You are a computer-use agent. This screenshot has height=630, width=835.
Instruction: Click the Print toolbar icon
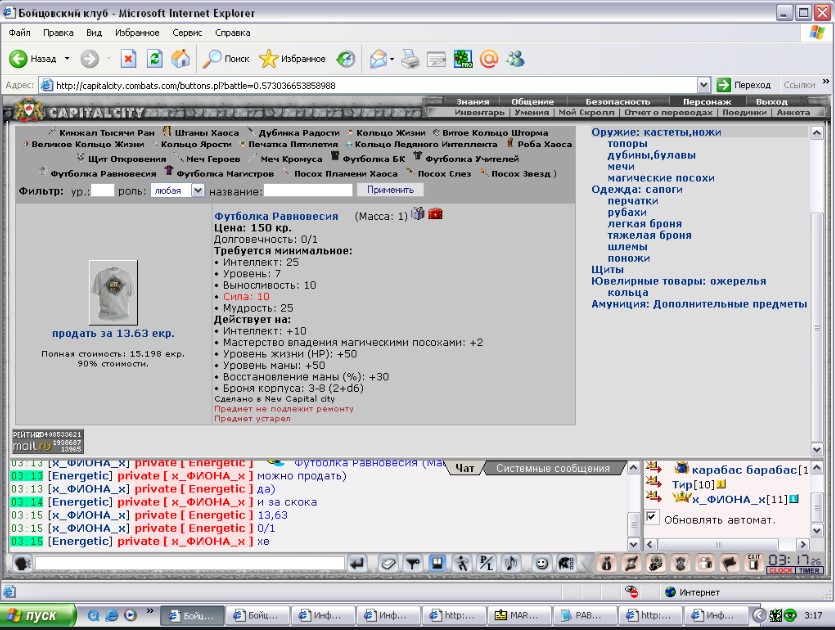click(x=410, y=59)
